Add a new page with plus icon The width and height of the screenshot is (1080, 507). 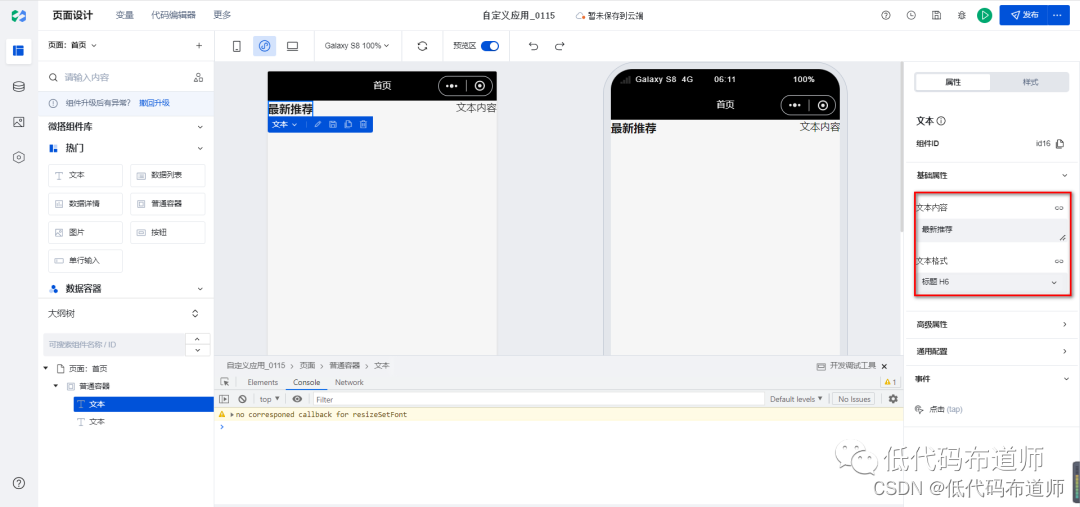[199, 45]
